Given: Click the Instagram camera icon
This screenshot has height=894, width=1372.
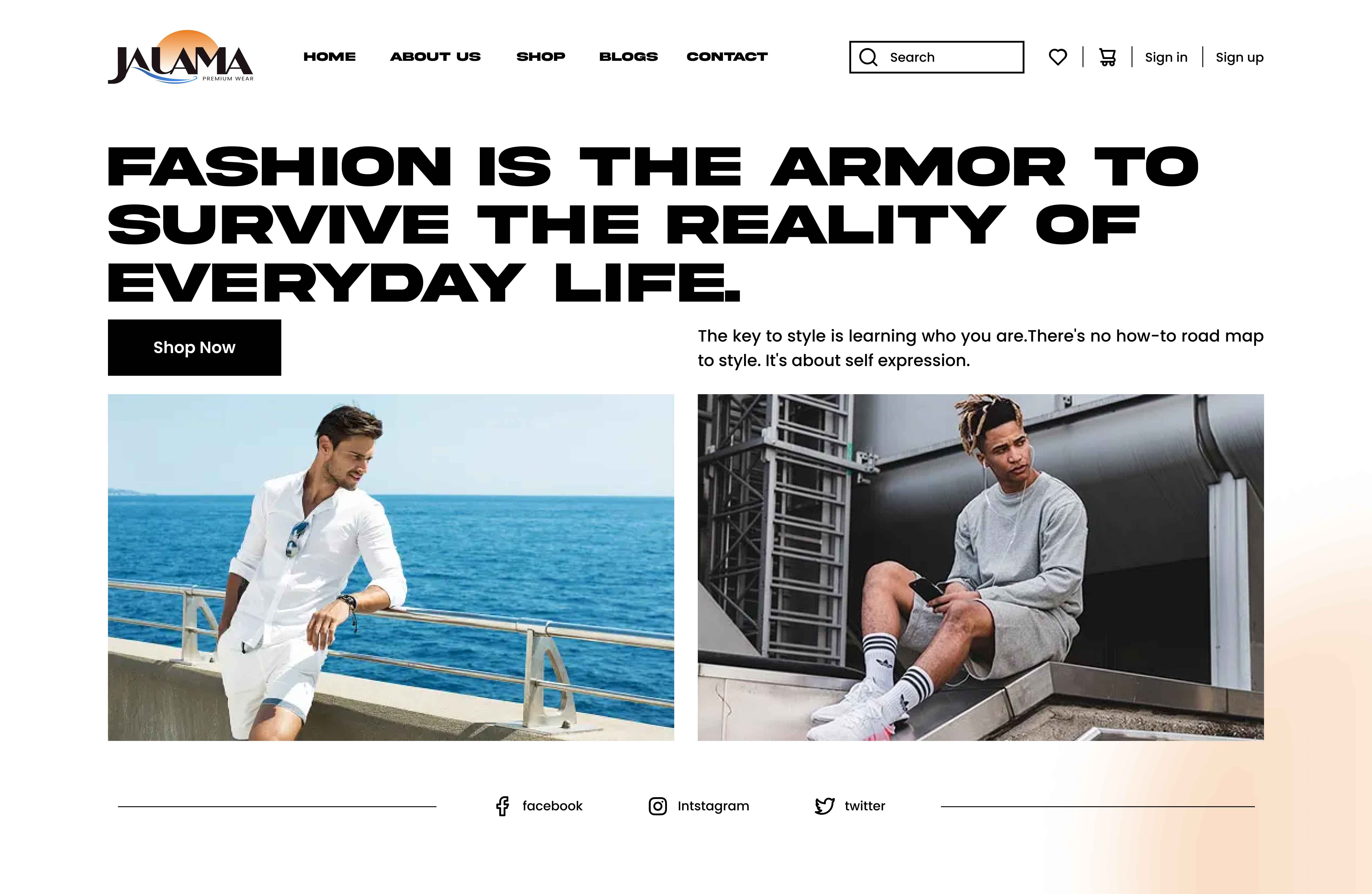Looking at the screenshot, I should 658,806.
